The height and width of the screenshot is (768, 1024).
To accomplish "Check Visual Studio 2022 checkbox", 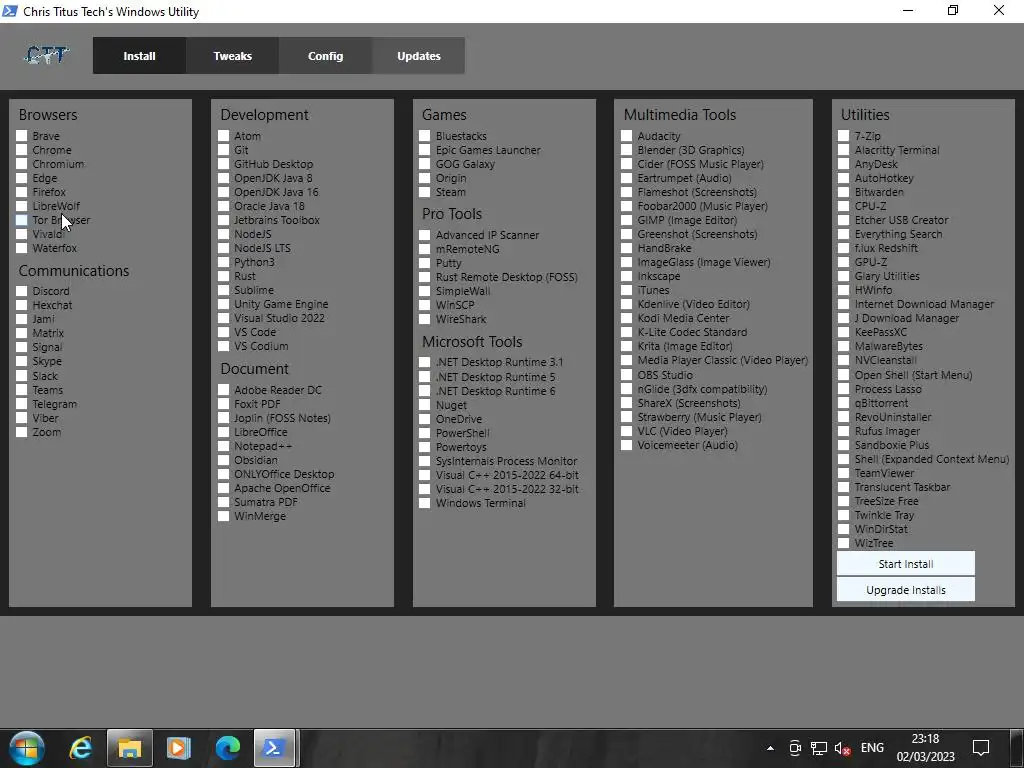I will pyautogui.click(x=223, y=318).
